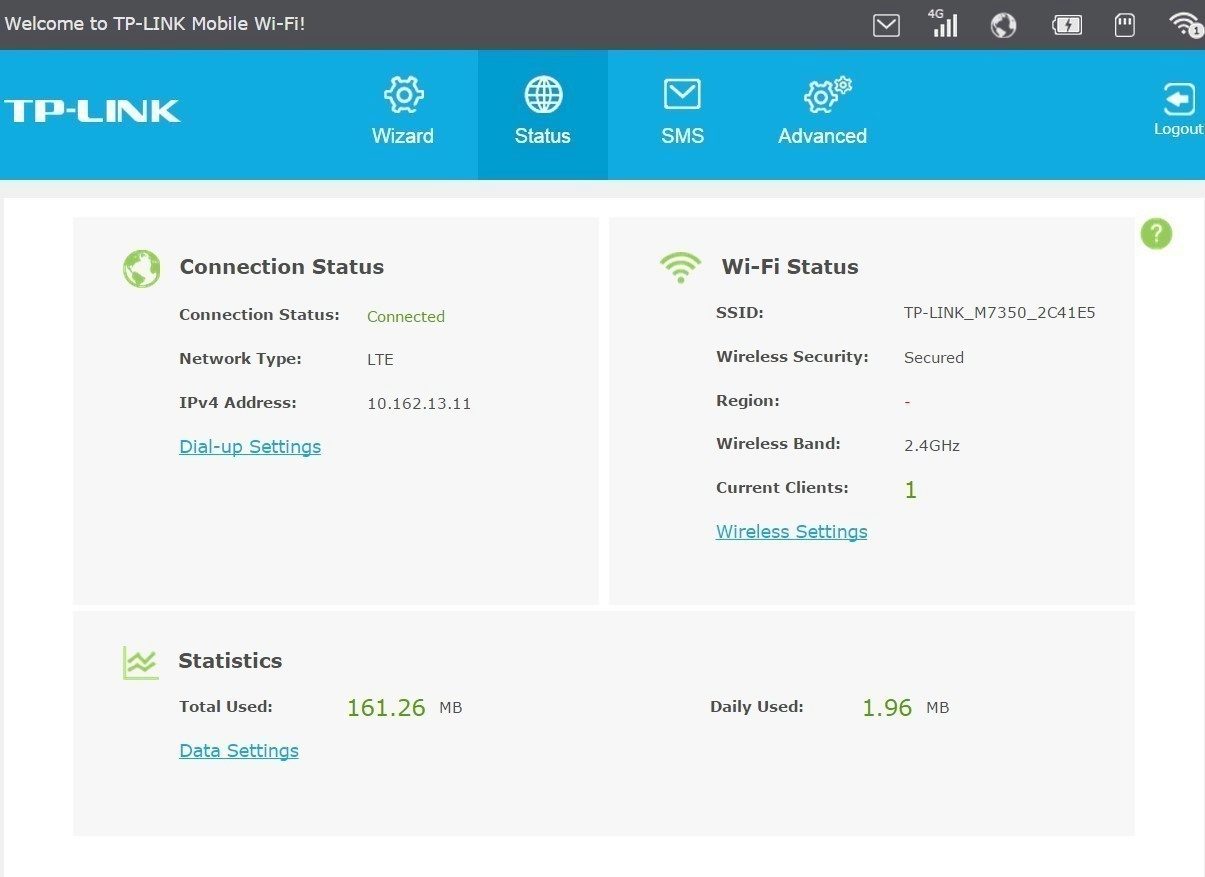Click the Network Type label

click(x=240, y=359)
